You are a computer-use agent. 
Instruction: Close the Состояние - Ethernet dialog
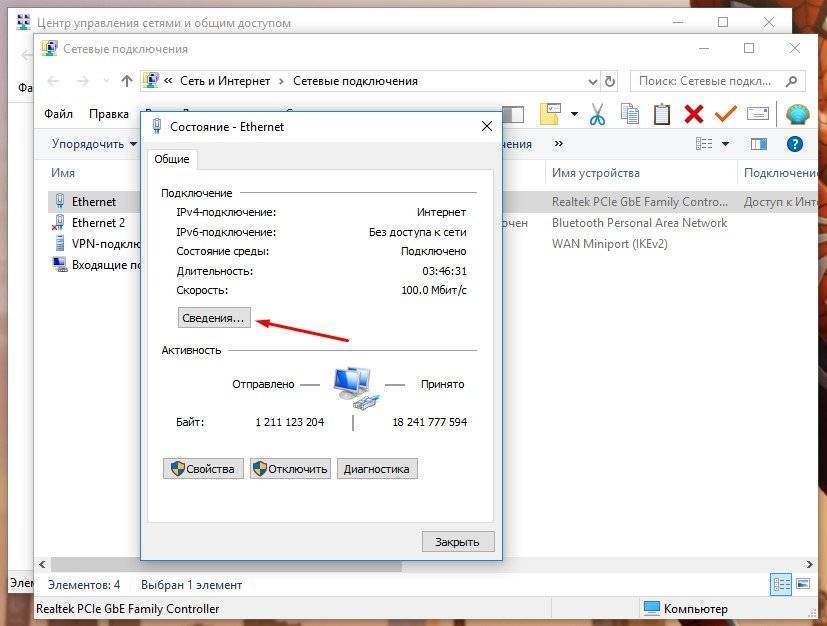click(487, 127)
